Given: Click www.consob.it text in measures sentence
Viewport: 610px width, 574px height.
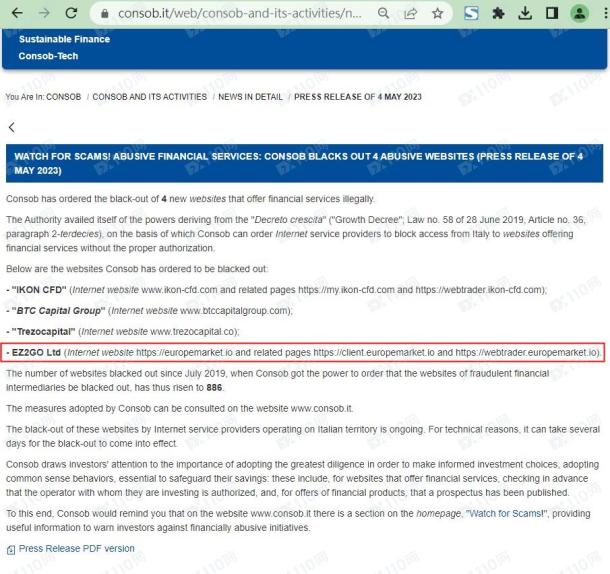Looking at the screenshot, I should tap(321, 409).
